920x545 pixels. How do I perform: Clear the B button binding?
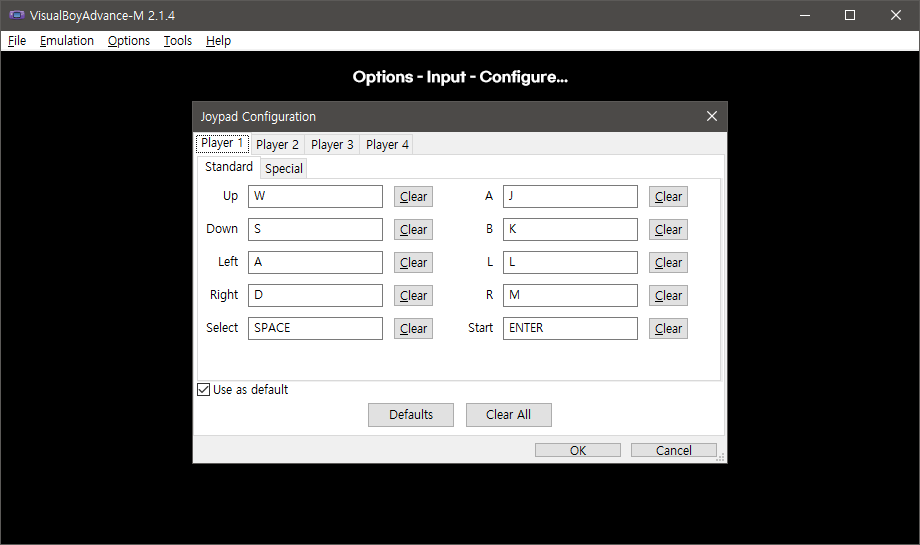[668, 229]
